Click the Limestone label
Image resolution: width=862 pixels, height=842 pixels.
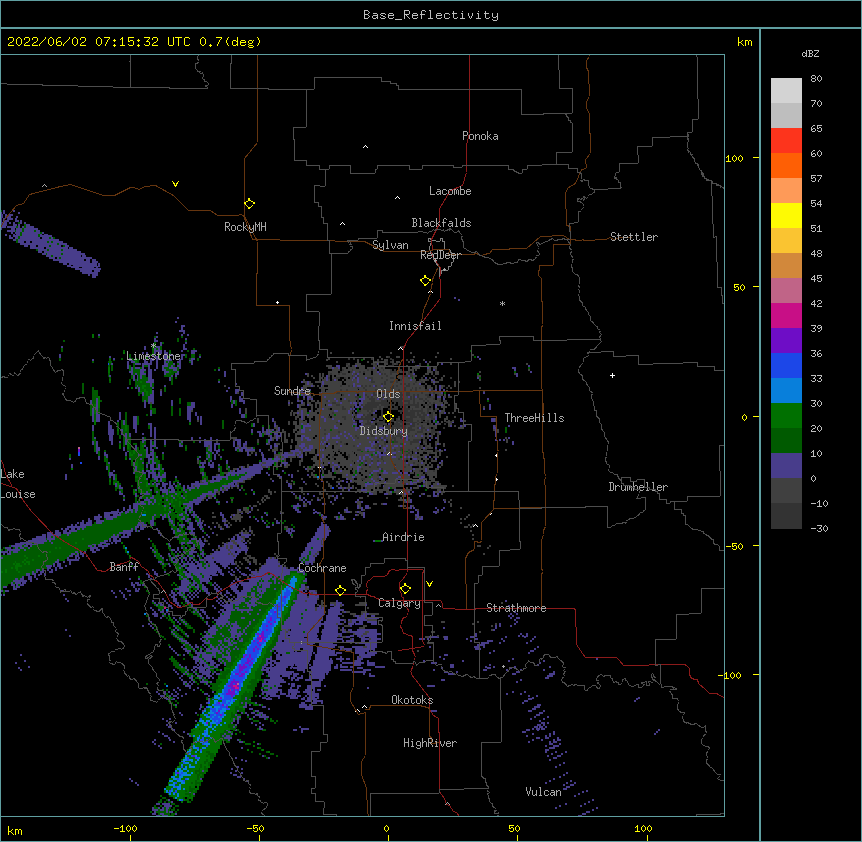click(x=153, y=356)
